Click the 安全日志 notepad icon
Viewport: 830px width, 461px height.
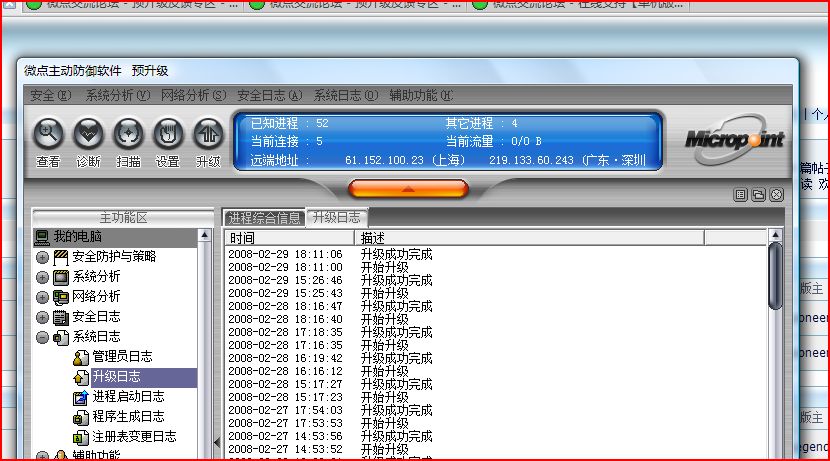(61, 318)
